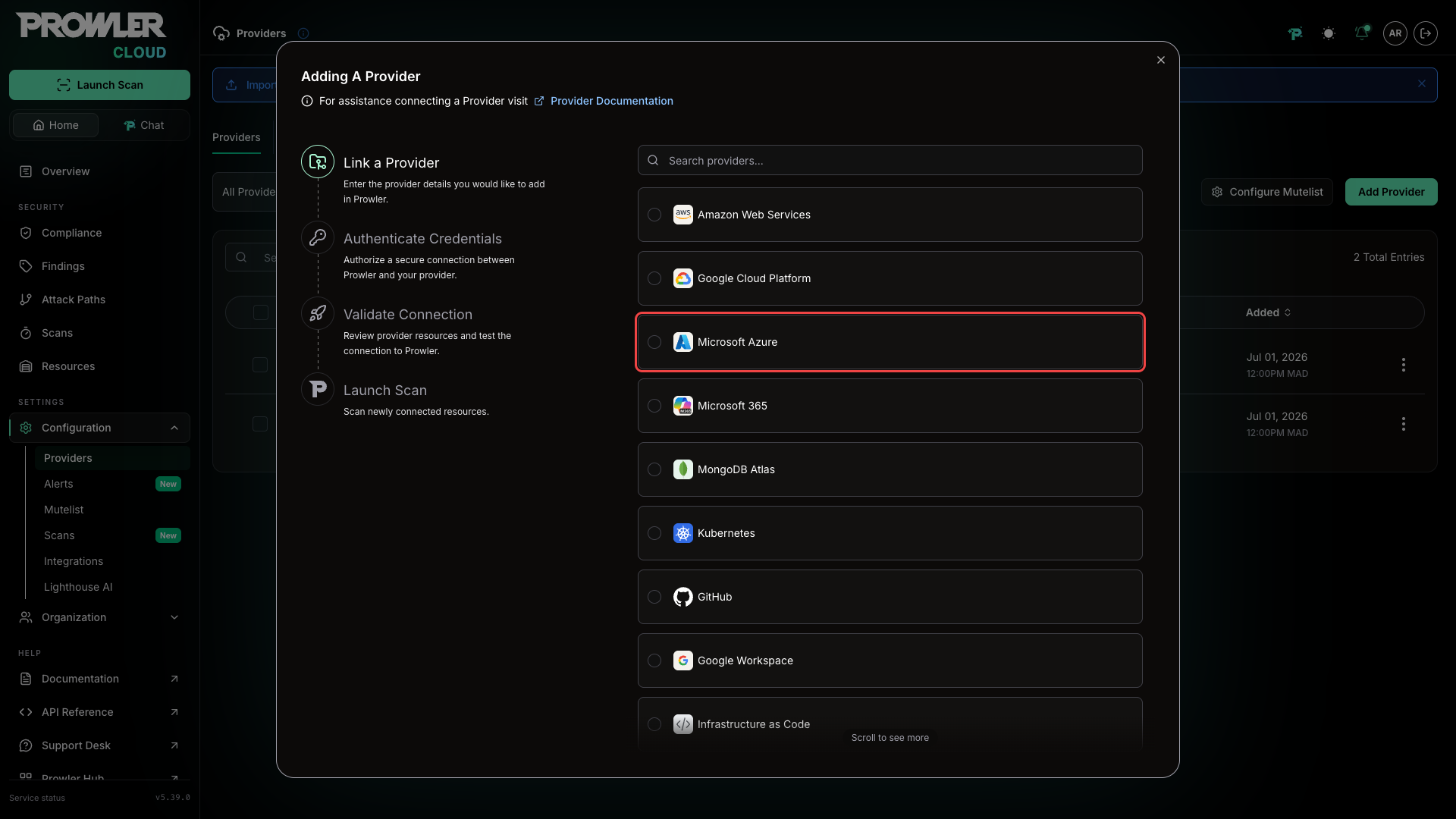Click the info icon next to Providers title
The width and height of the screenshot is (1456, 819).
(303, 33)
